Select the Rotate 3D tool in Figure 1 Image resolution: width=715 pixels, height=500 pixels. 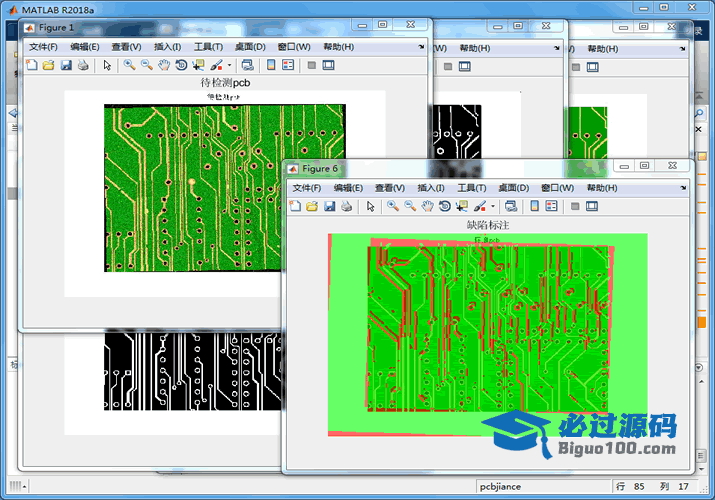pos(180,65)
